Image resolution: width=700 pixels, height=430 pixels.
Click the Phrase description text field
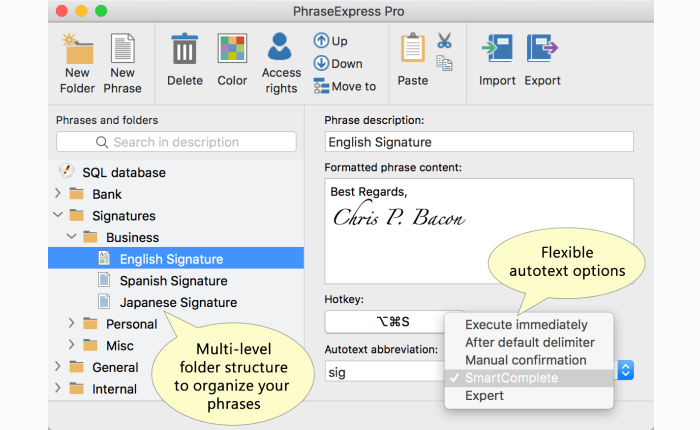[479, 142]
